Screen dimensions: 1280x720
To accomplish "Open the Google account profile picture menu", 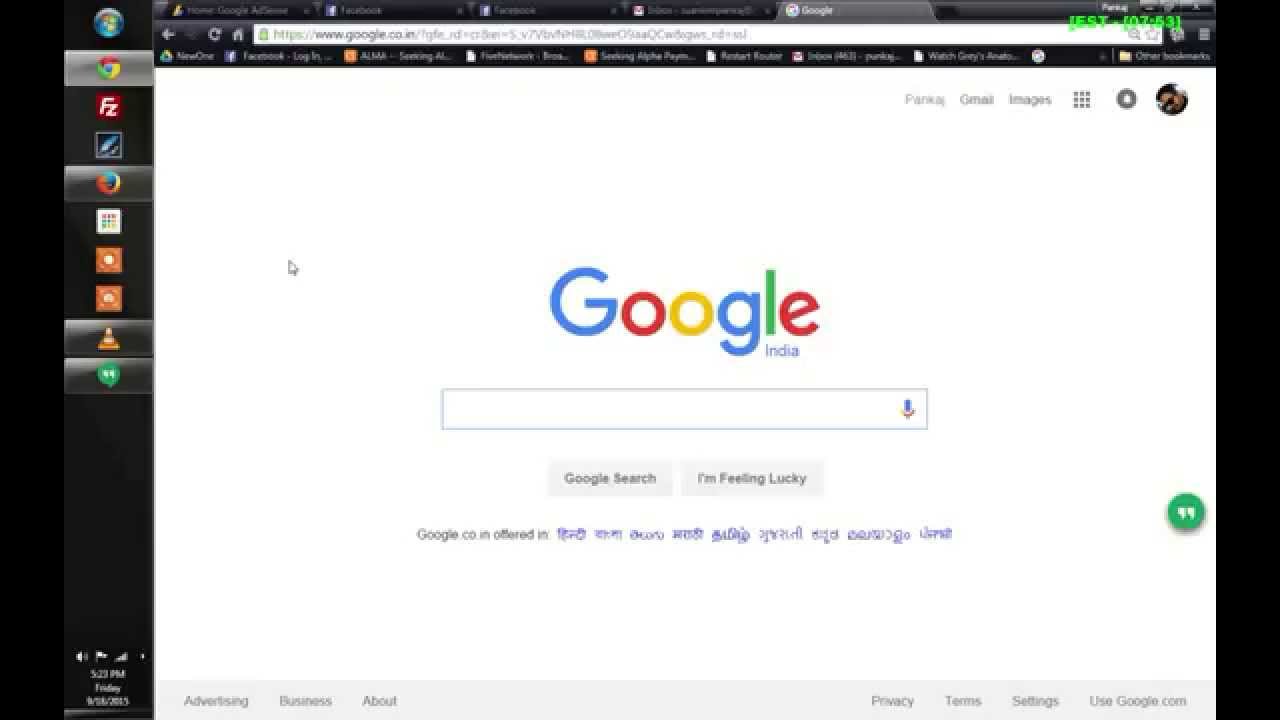I will (1171, 100).
